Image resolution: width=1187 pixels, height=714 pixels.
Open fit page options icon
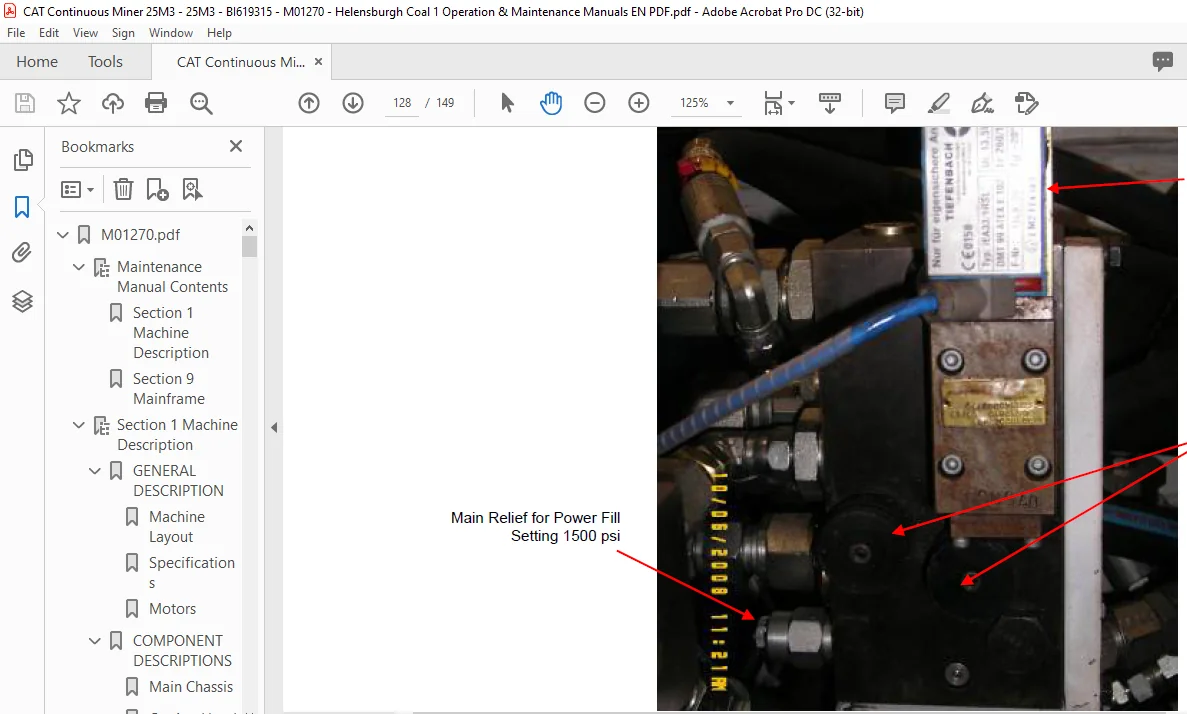click(x=774, y=103)
